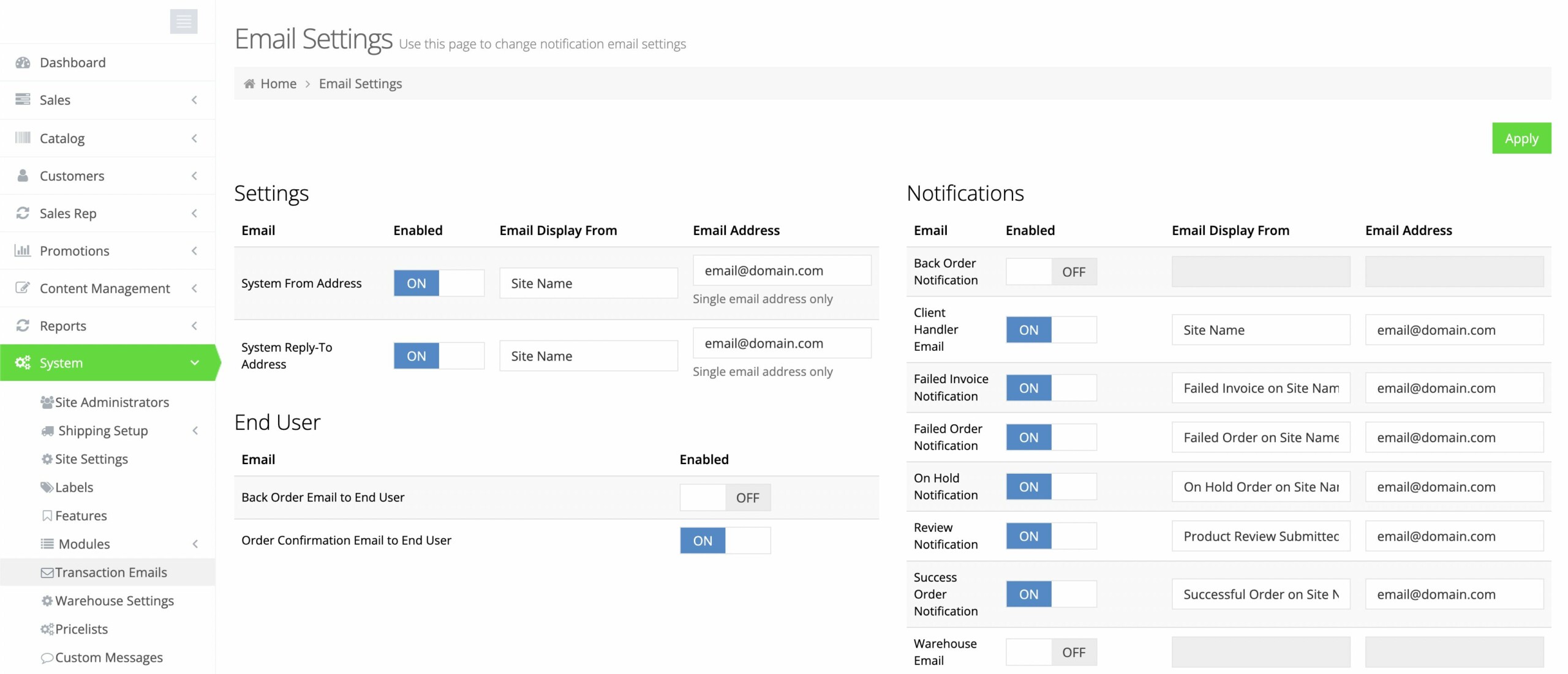Enable Back Order Email to End User
This screenshot has height=674, width=1568.
(725, 498)
